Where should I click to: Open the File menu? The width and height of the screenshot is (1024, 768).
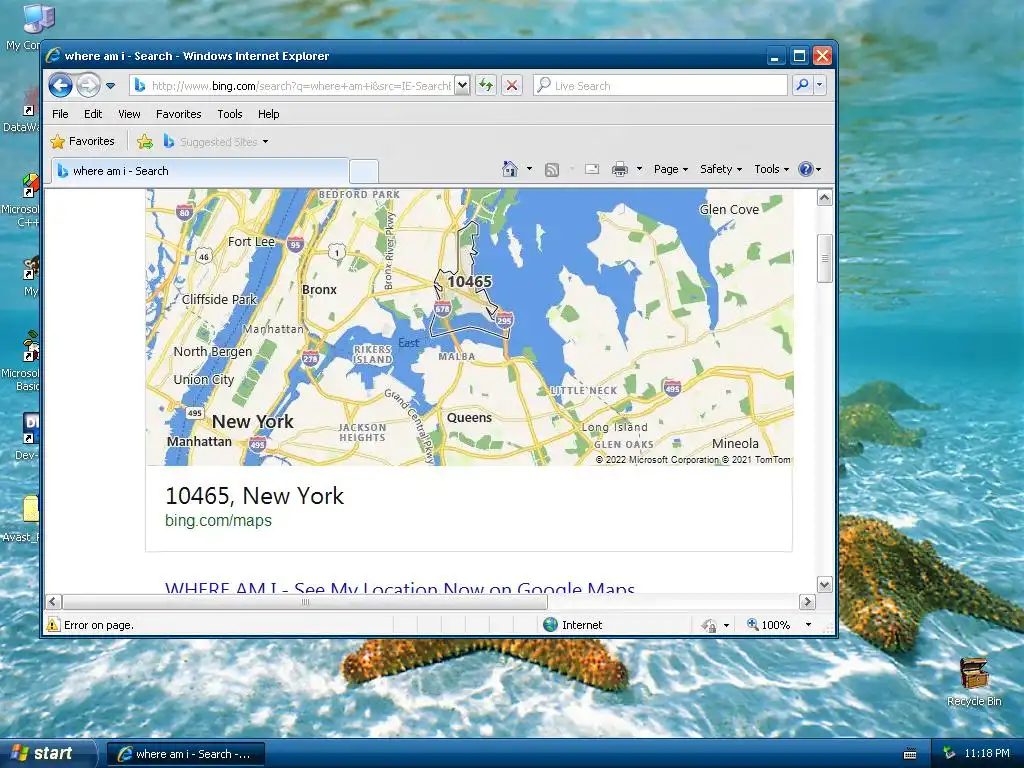pos(60,114)
